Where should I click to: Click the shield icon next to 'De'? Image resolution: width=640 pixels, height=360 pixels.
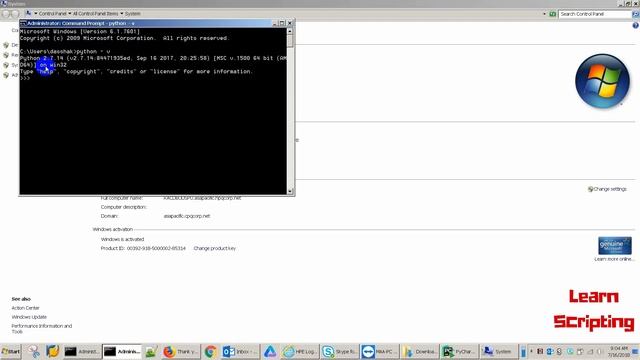point(6,45)
